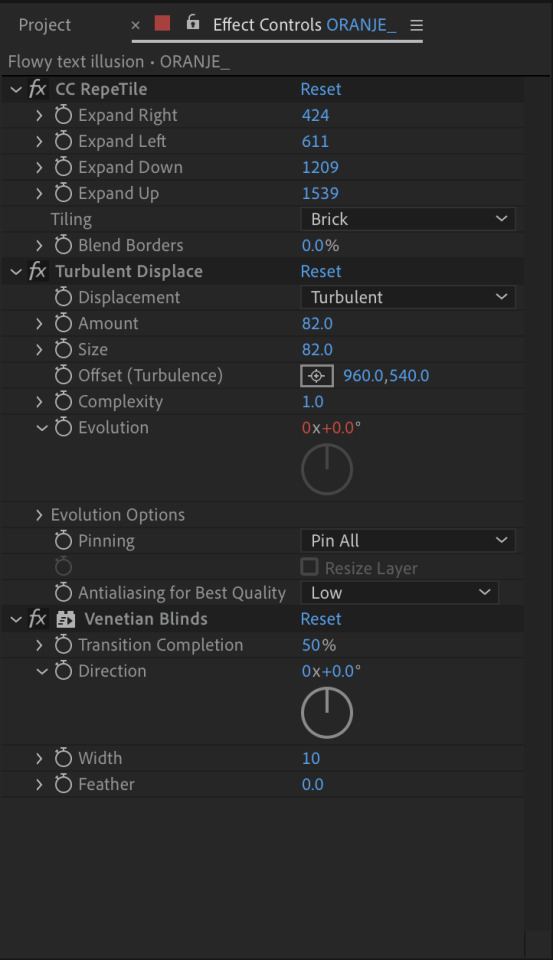Click the Expand Right stopwatch icon

pos(63,115)
